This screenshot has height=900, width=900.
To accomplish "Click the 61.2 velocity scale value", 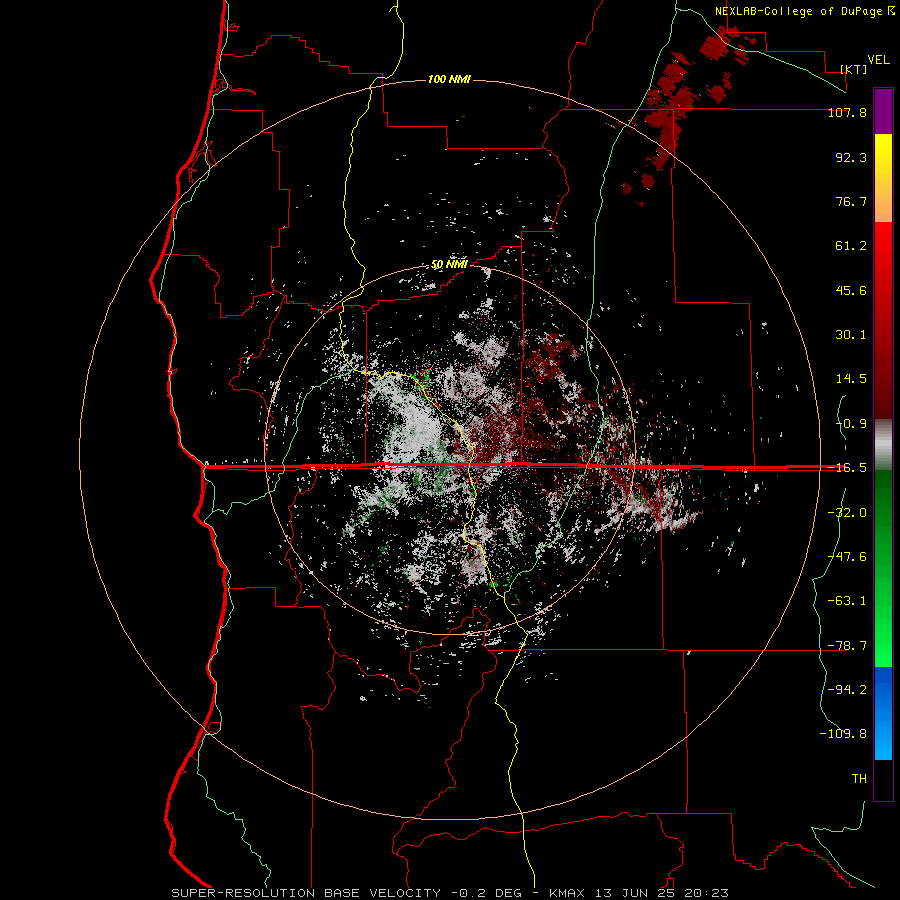I will 851,246.
